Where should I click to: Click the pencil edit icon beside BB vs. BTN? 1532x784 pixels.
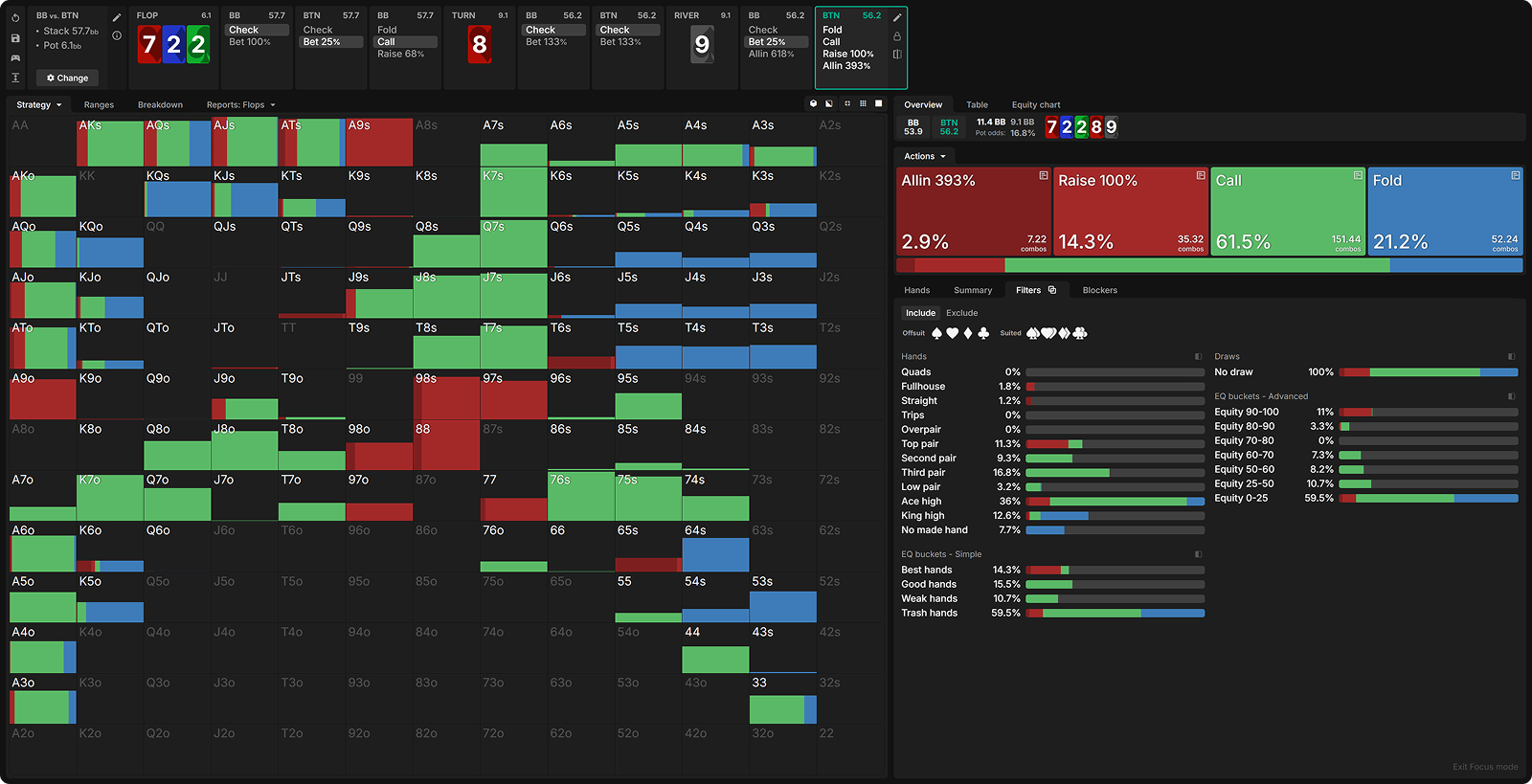click(117, 17)
